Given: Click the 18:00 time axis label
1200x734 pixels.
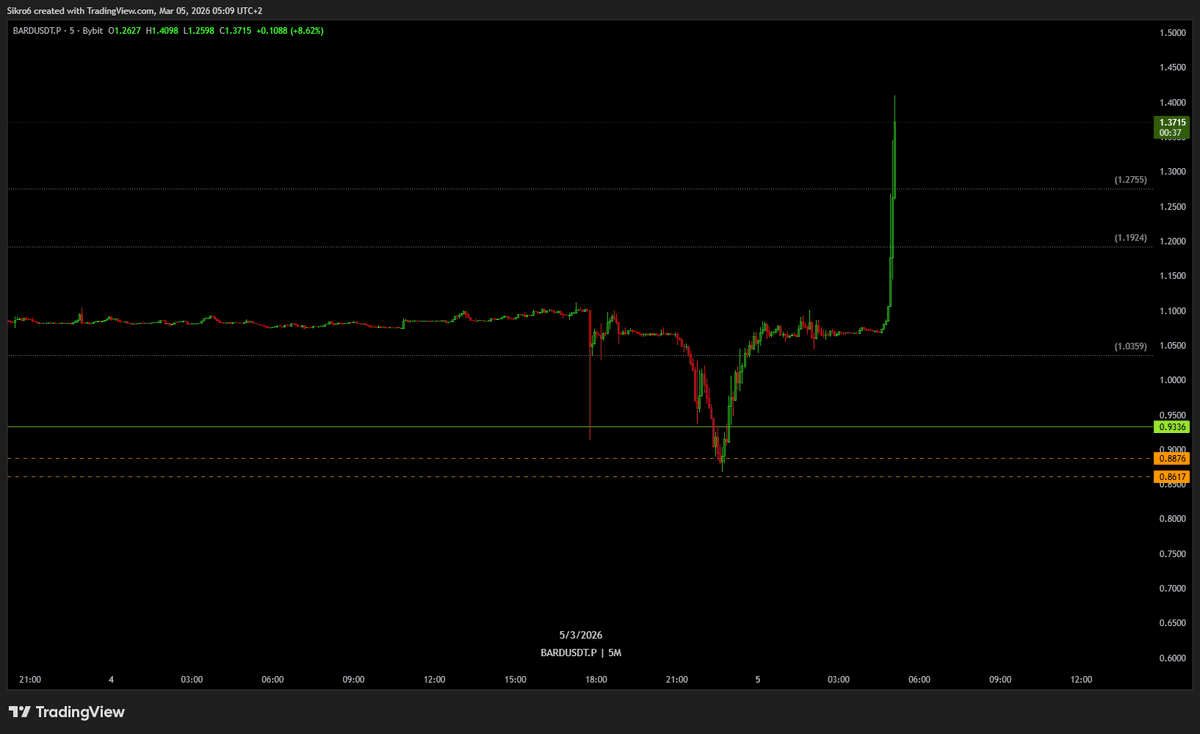Looking at the screenshot, I should 596,680.
